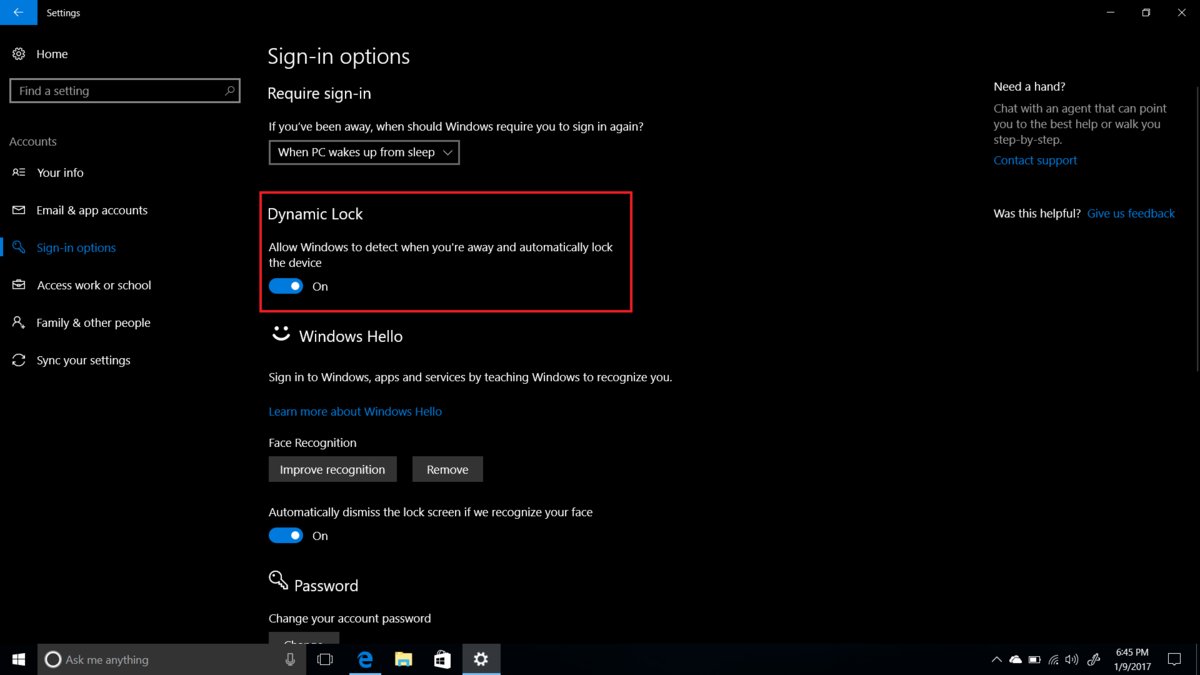The width and height of the screenshot is (1200, 675).
Task: Open the Contact support link
Action: (x=1035, y=160)
